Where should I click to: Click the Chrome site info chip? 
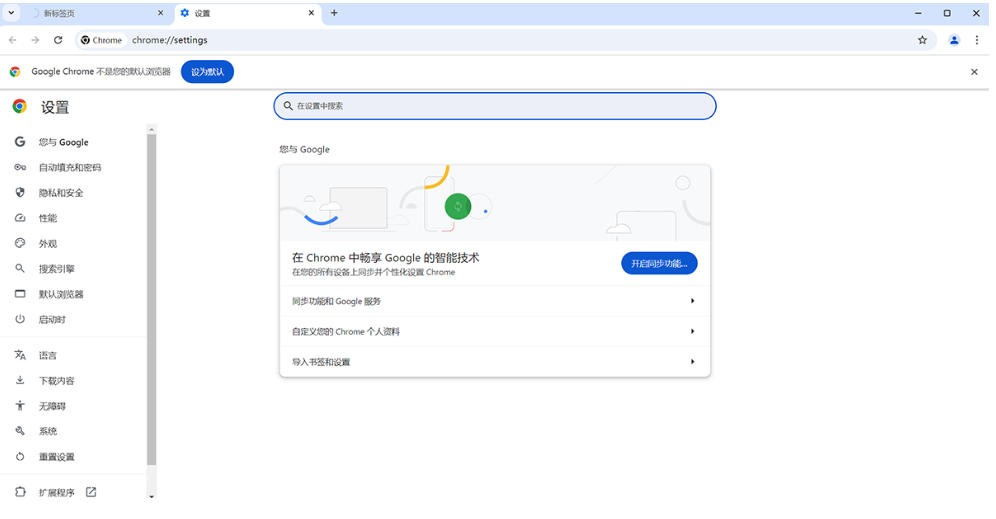coord(102,40)
